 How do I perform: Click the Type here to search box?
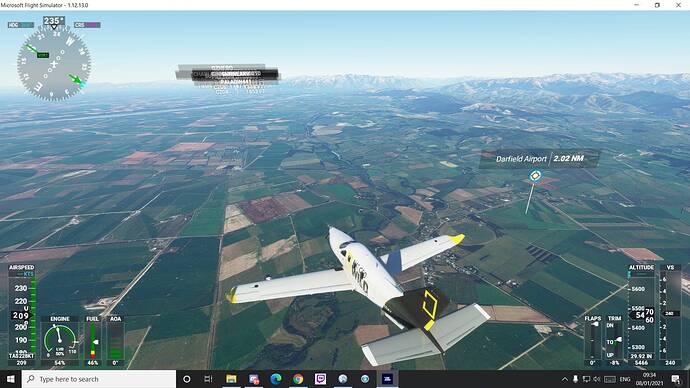click(99, 379)
